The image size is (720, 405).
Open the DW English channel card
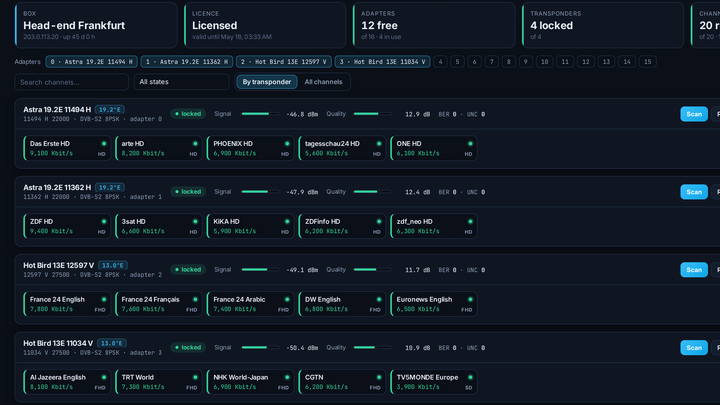coord(342,304)
